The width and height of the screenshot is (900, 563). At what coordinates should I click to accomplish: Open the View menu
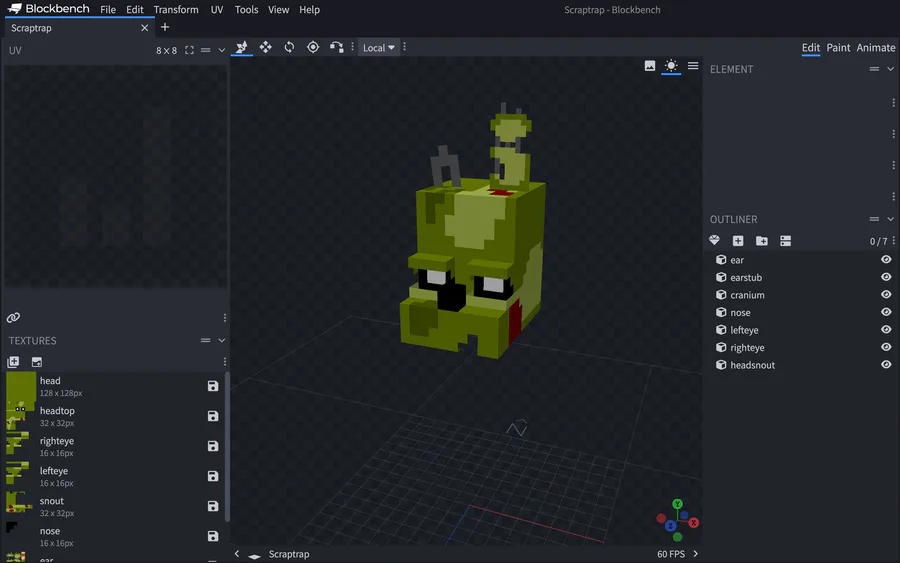(278, 10)
